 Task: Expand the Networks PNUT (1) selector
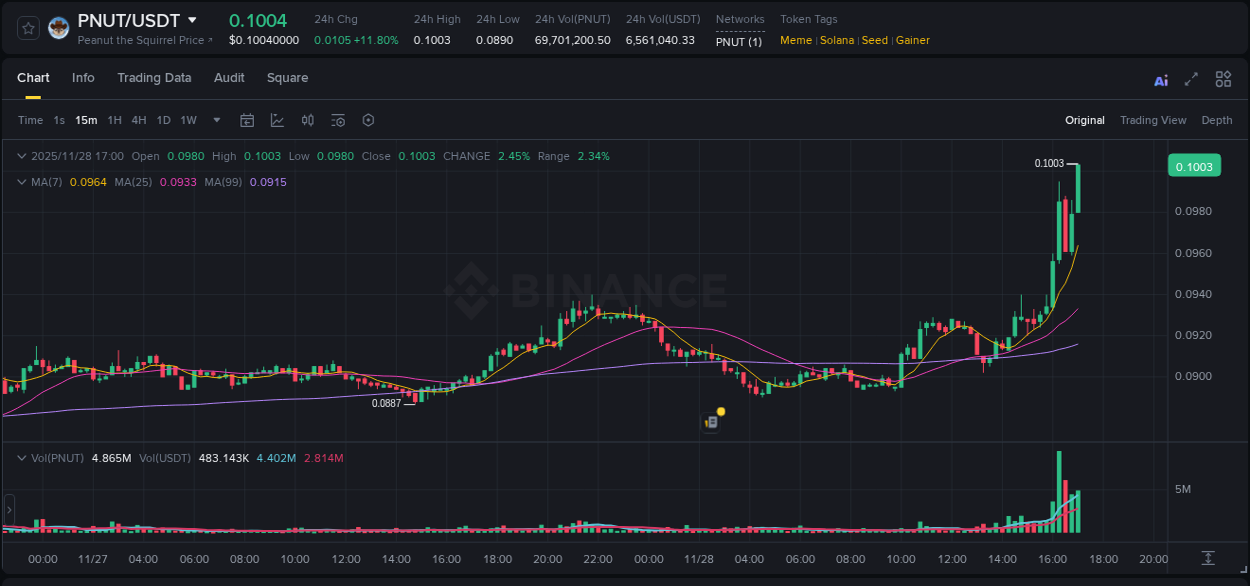738,40
